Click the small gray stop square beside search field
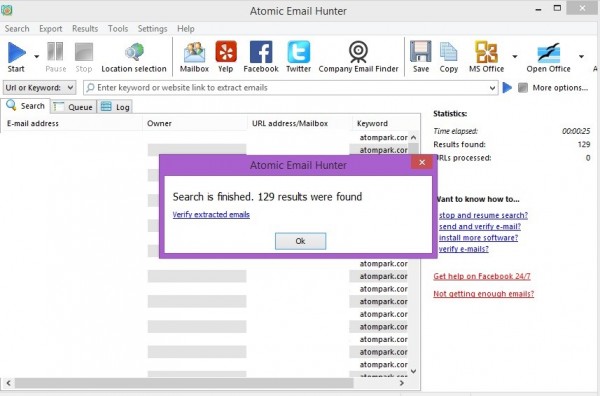Image resolution: width=600 pixels, height=396 pixels. point(523,88)
